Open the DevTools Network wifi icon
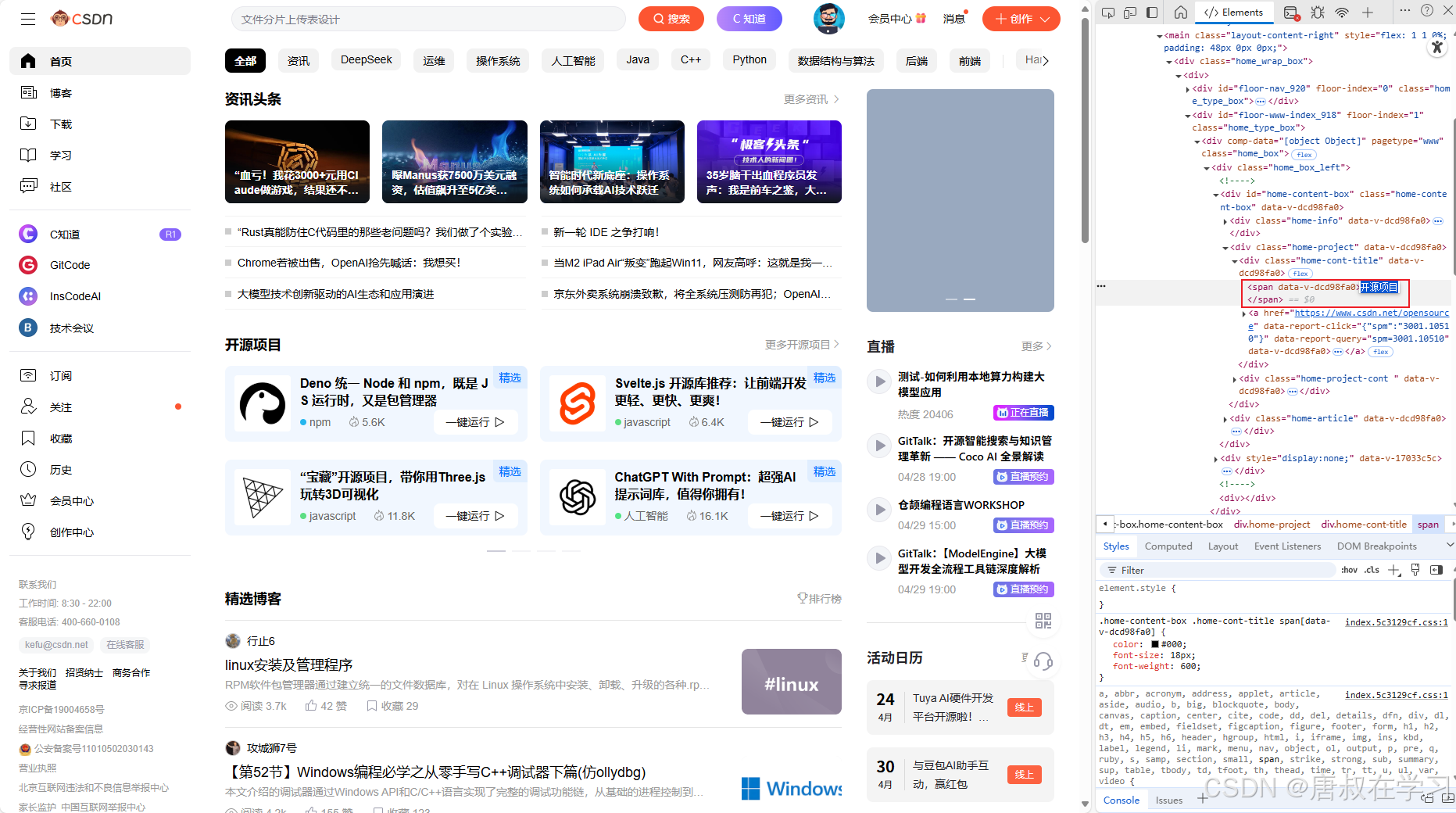This screenshot has height=813, width=1456. 1342,12
